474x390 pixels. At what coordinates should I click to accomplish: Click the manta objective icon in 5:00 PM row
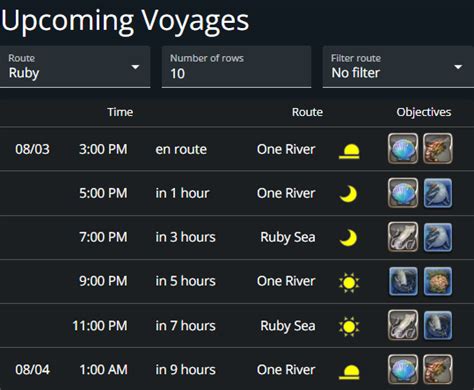pos(438,193)
